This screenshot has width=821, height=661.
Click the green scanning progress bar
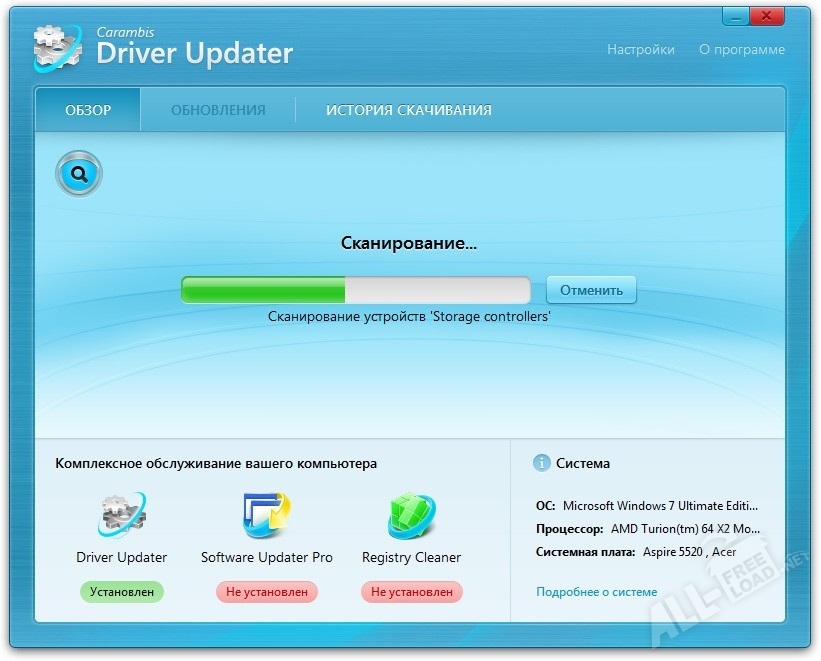pos(355,290)
